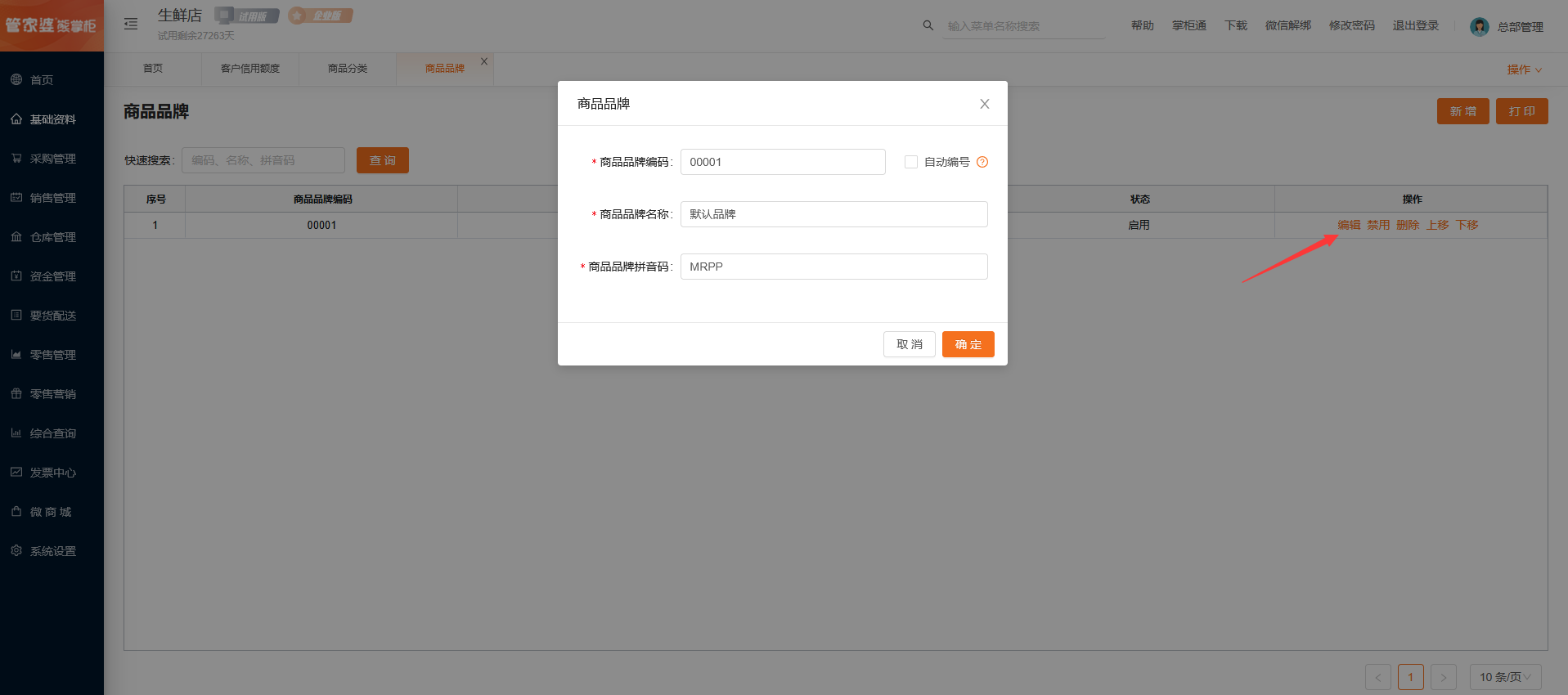This screenshot has width=1568, height=695.
Task: Click 上移 link in row 1
Action: tap(1437, 225)
